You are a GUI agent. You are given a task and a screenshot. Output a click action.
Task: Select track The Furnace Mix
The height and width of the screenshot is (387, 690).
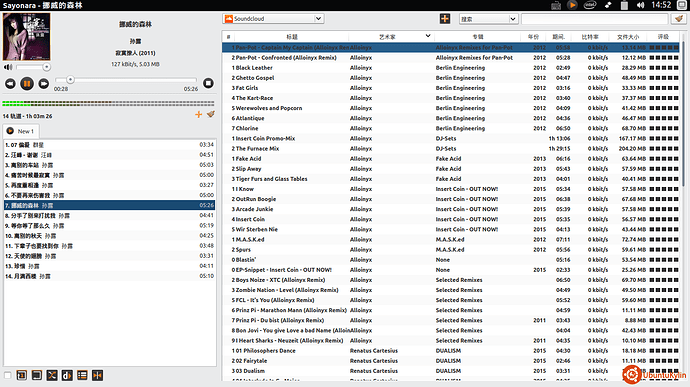(451, 149)
